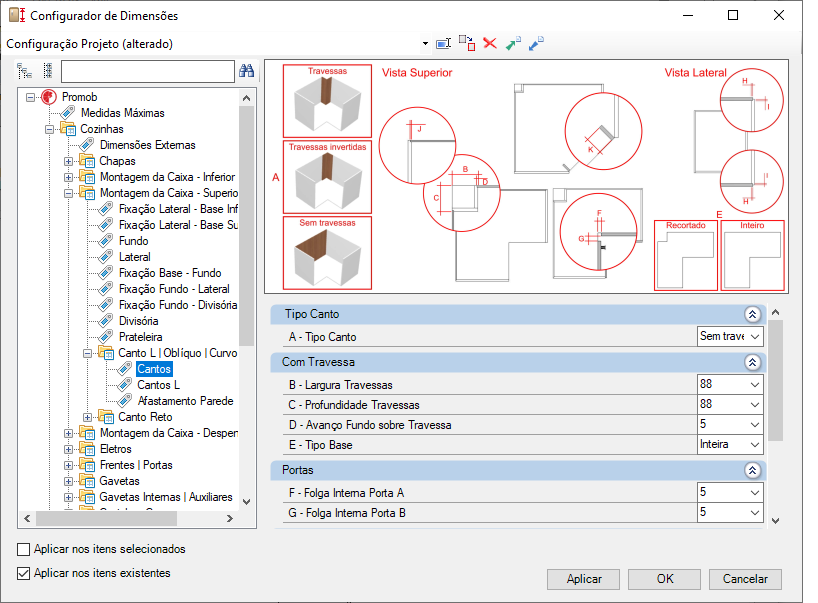Click the Aplicar button
This screenshot has width=818, height=603.
(584, 579)
